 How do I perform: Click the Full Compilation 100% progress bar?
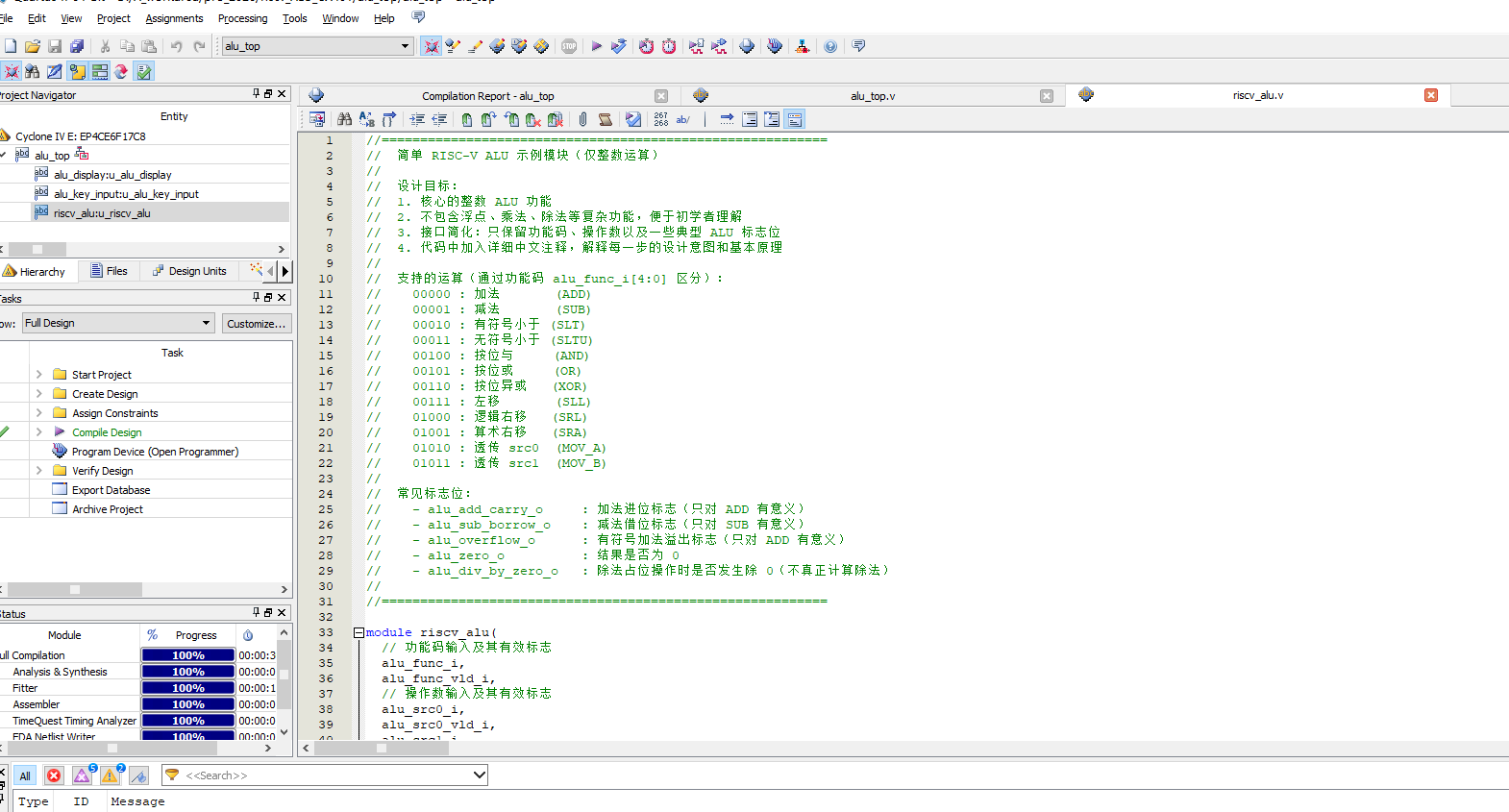pyautogui.click(x=188, y=655)
